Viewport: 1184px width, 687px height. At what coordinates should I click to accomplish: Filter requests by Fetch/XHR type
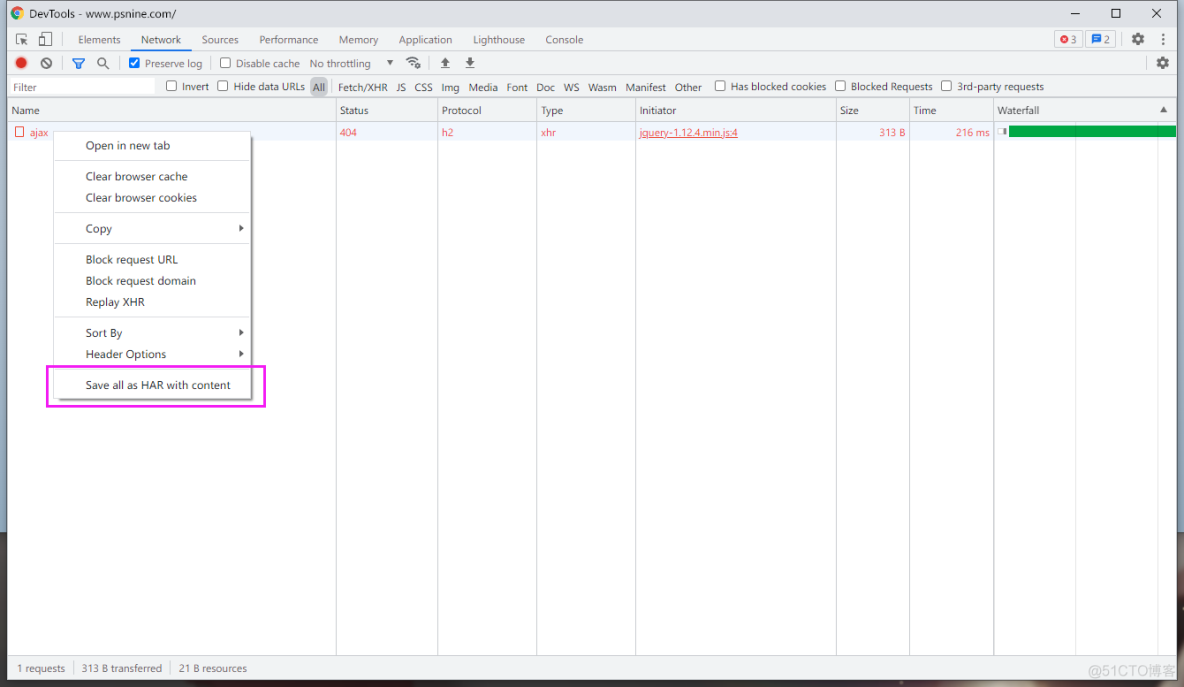coord(362,87)
